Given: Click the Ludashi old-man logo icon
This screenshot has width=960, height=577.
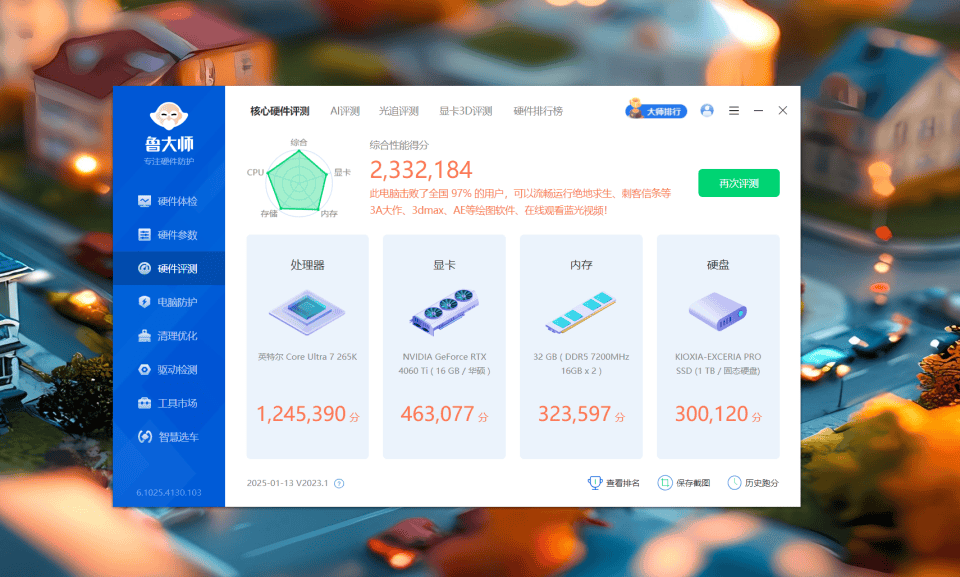Looking at the screenshot, I should tap(168, 115).
